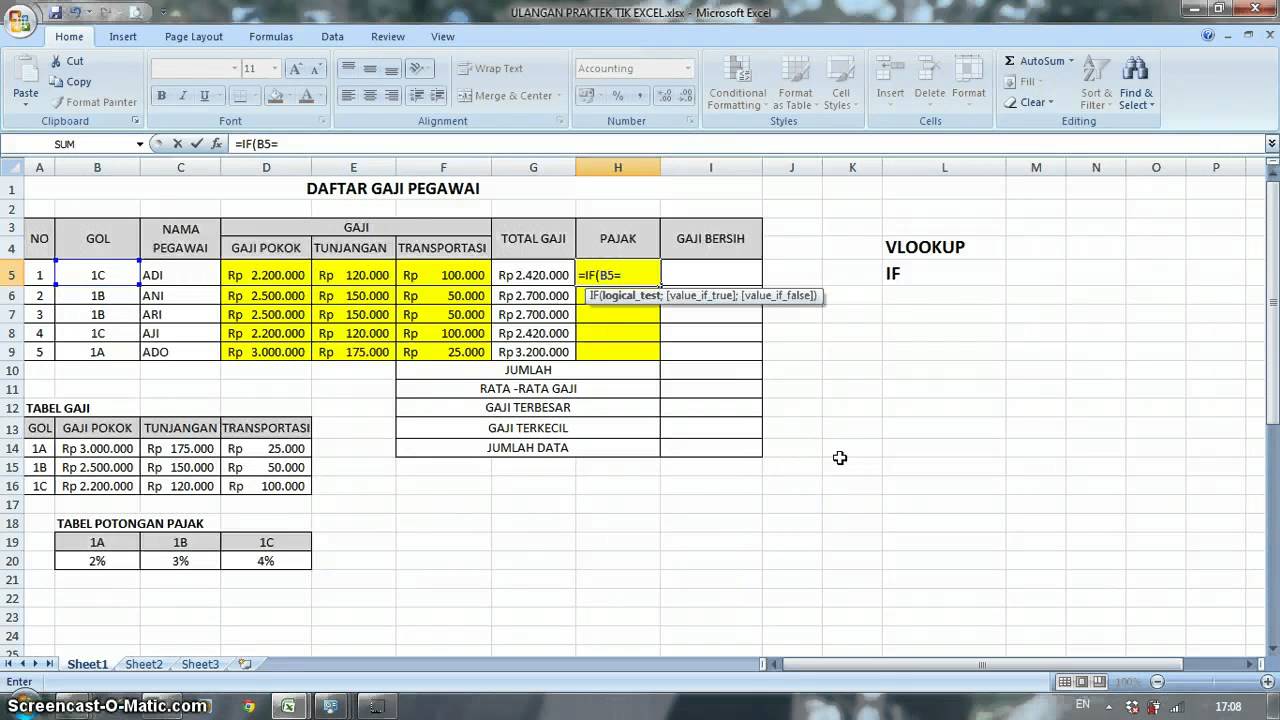
Task: Click the Percent Style icon
Action: click(618, 96)
